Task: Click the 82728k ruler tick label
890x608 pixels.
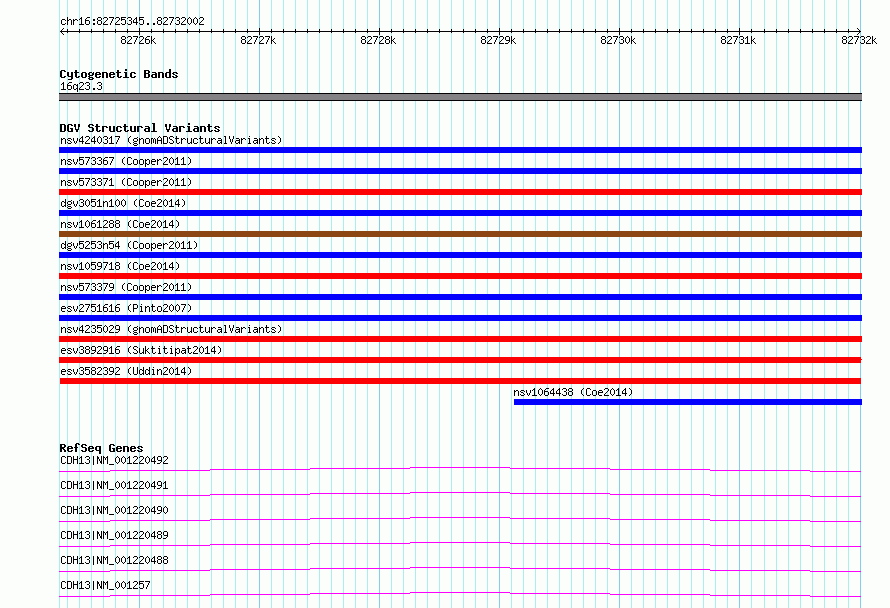Action: [x=378, y=40]
